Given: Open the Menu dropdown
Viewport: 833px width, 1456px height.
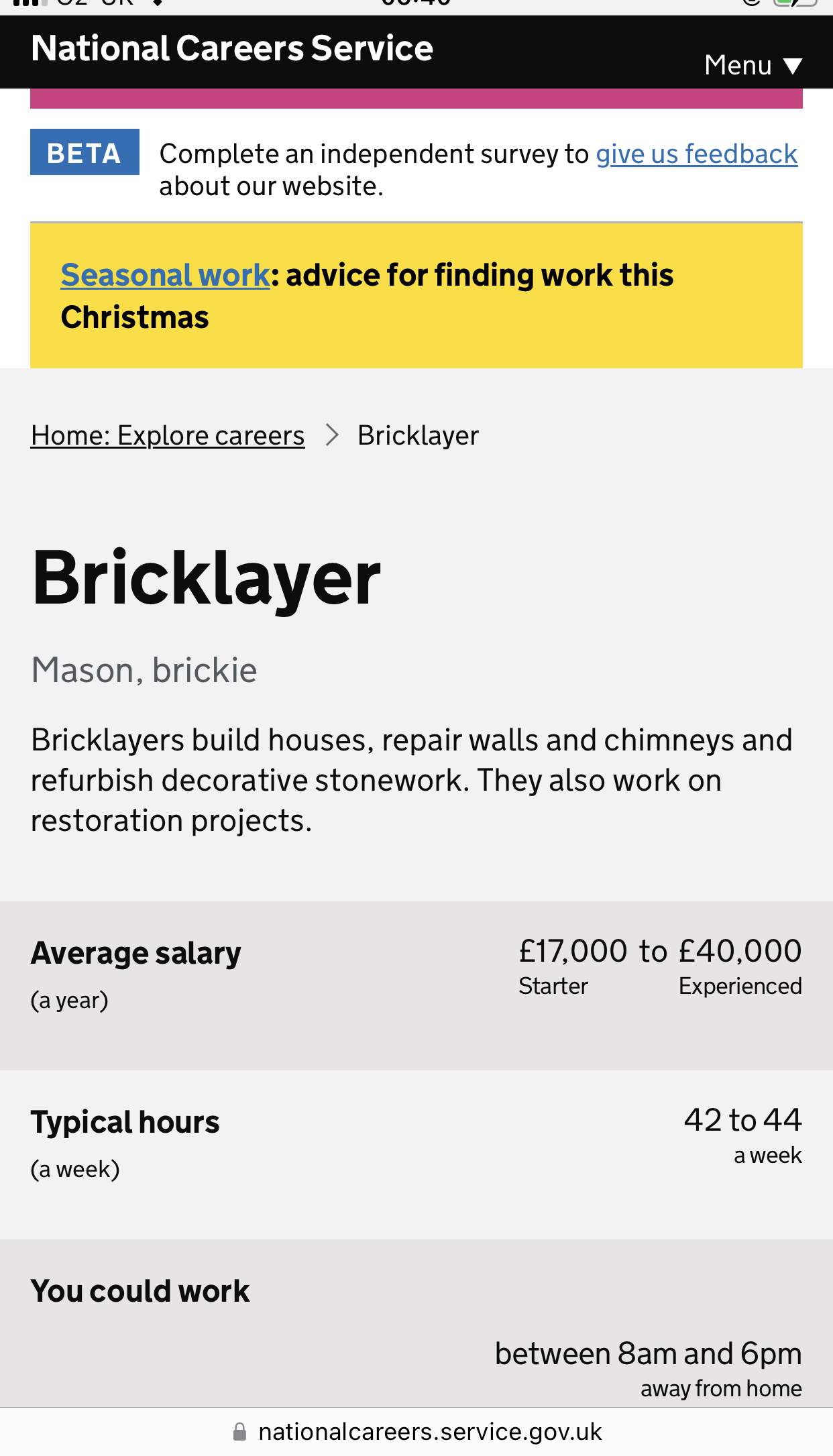Looking at the screenshot, I should [x=751, y=66].
